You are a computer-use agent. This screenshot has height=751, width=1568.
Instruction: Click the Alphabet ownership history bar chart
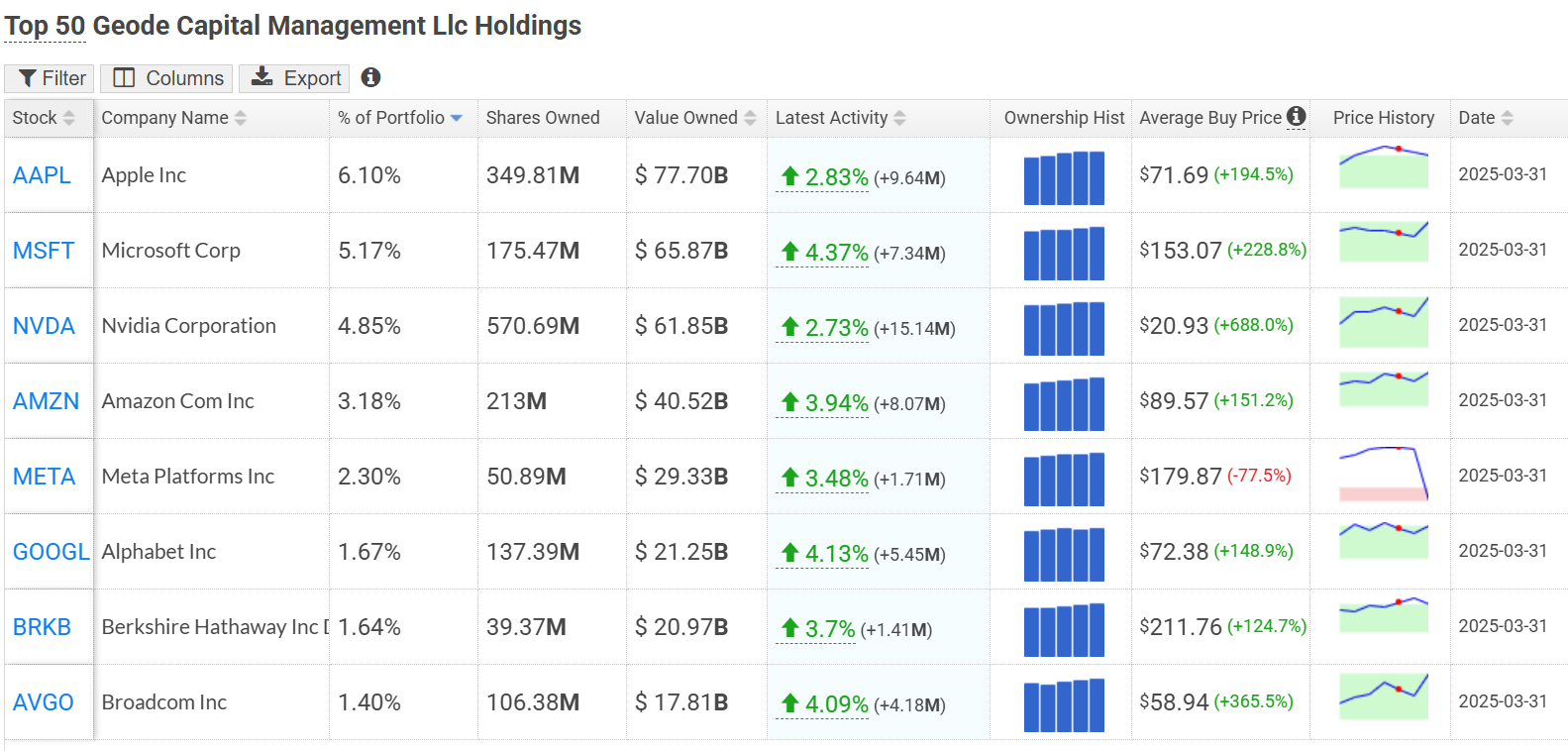[x=1064, y=555]
